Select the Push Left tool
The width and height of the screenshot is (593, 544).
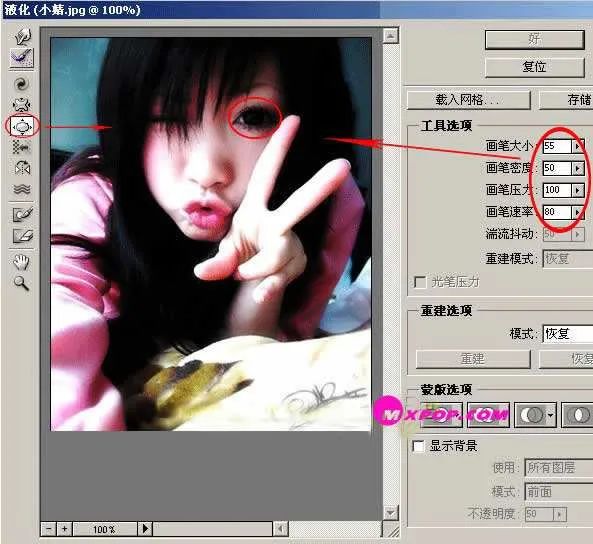[x=22, y=147]
